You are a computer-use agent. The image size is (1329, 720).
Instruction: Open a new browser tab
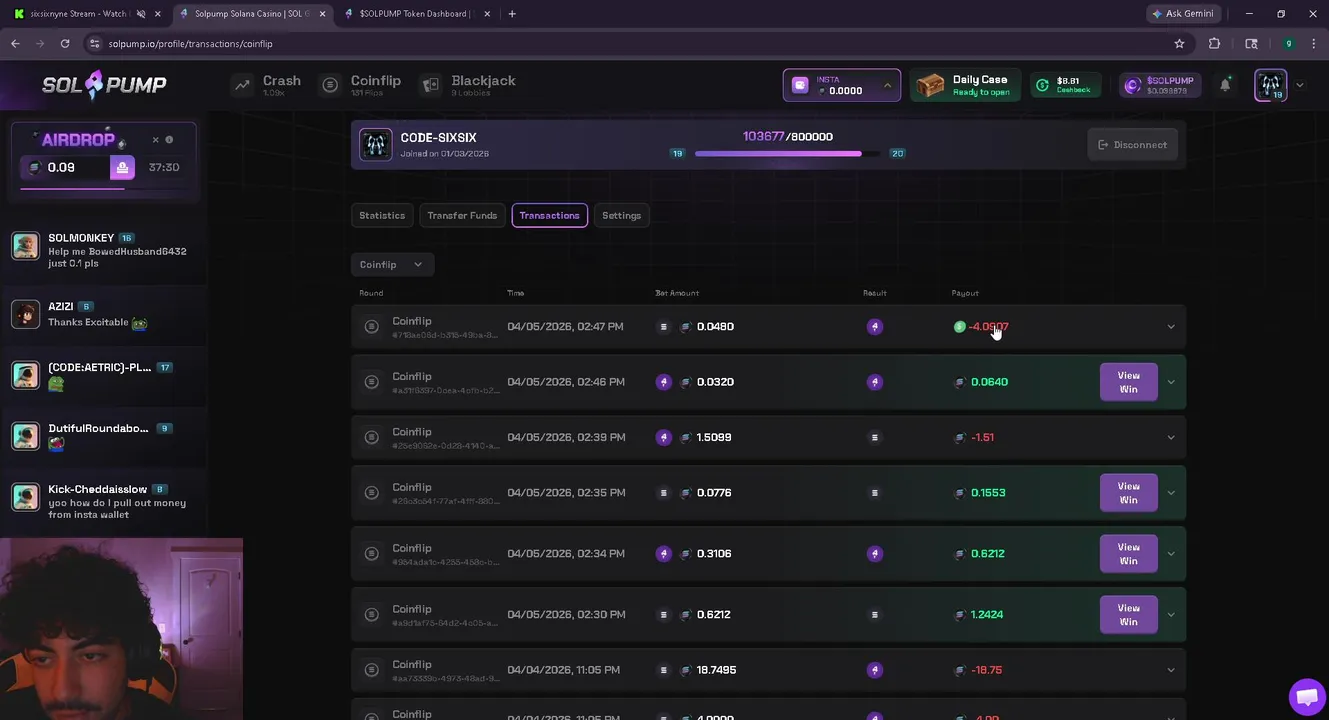(x=512, y=14)
